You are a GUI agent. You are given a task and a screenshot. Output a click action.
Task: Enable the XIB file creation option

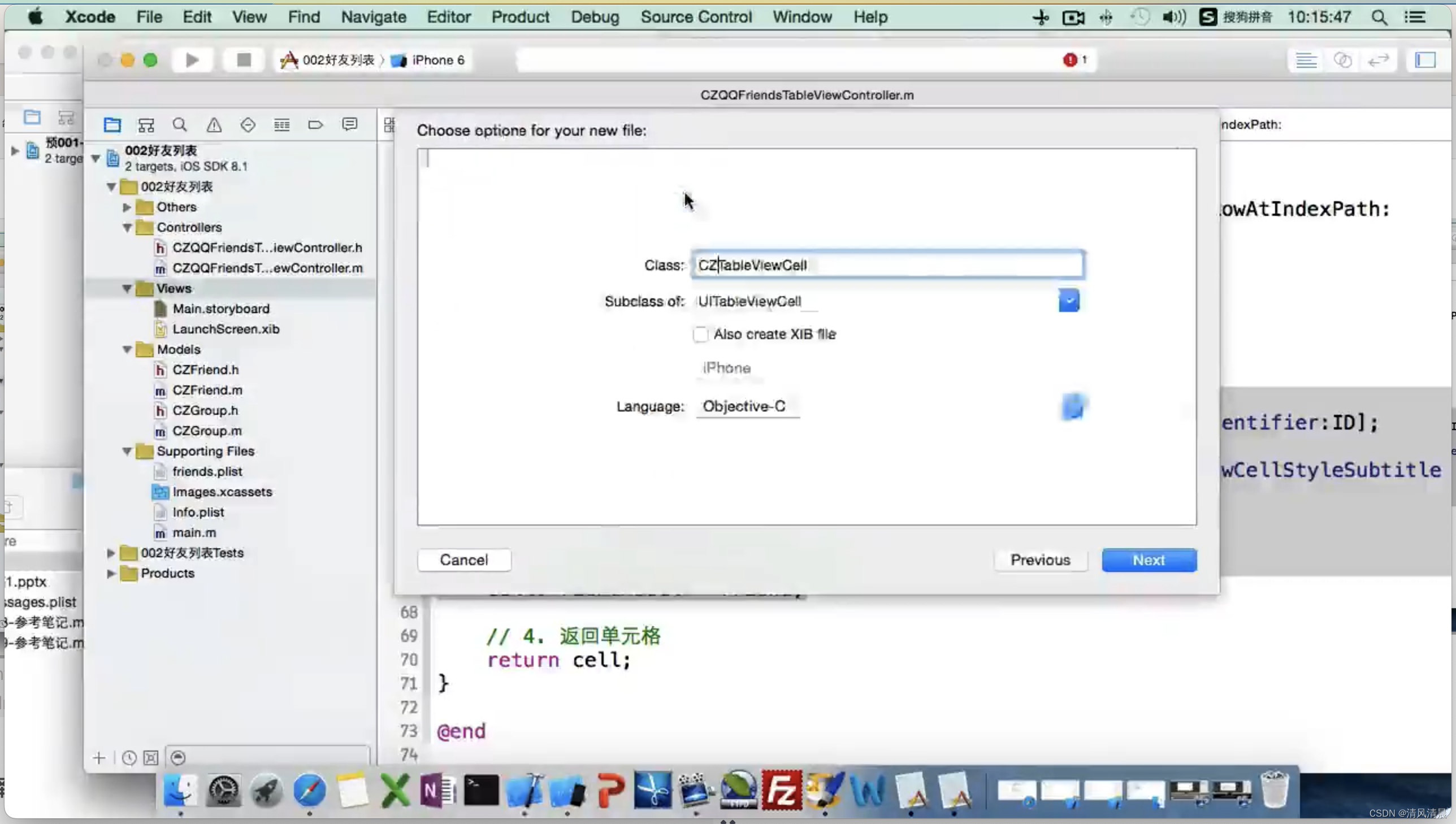(700, 333)
